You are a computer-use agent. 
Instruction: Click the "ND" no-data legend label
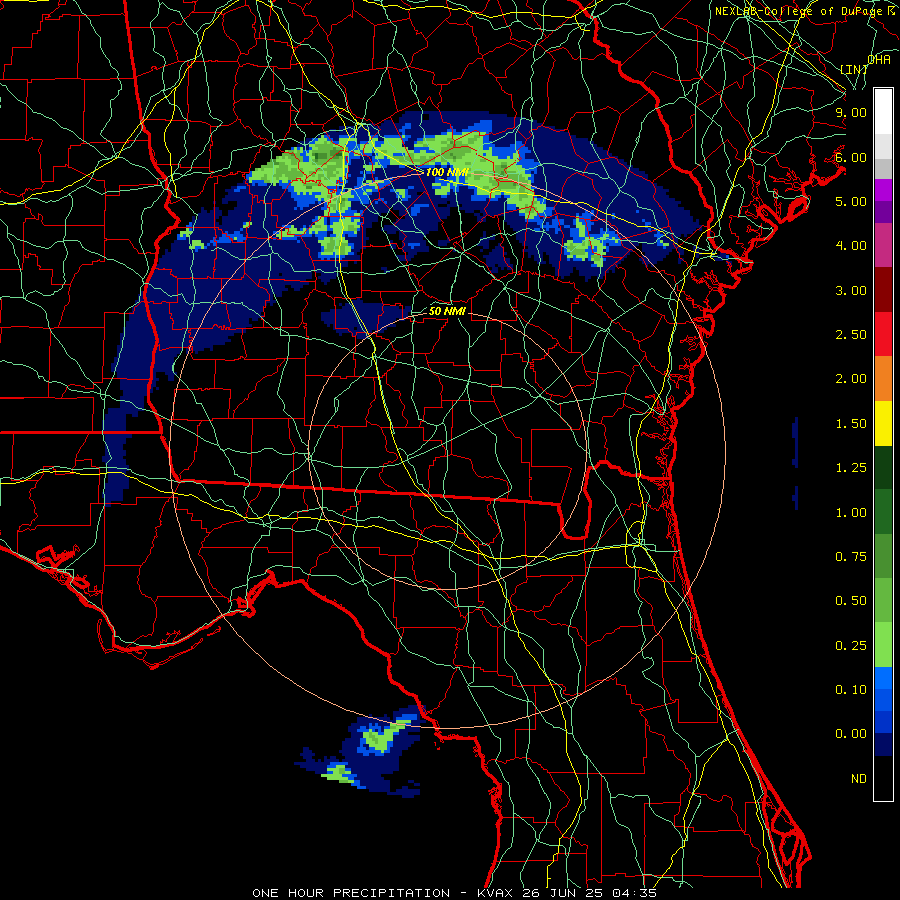coord(859,779)
